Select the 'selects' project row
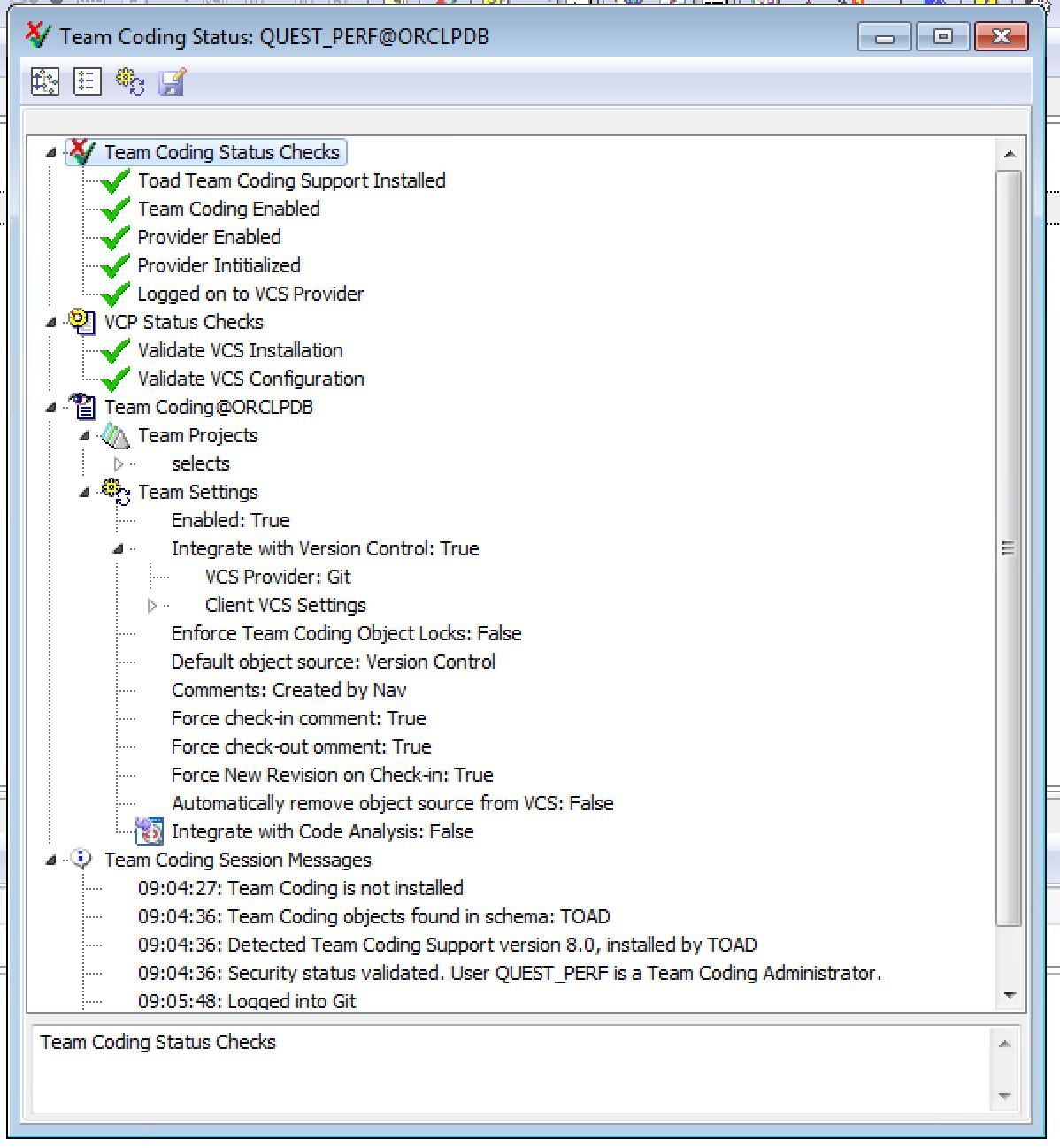 point(201,463)
